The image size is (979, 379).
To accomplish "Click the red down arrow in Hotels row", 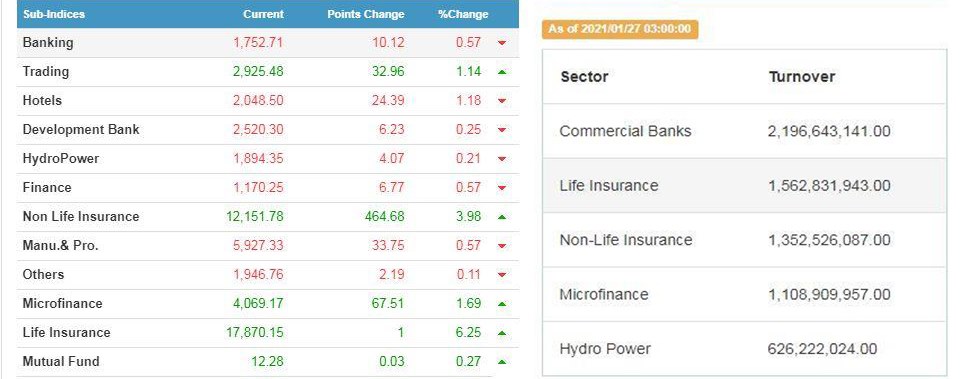I will (x=502, y=101).
